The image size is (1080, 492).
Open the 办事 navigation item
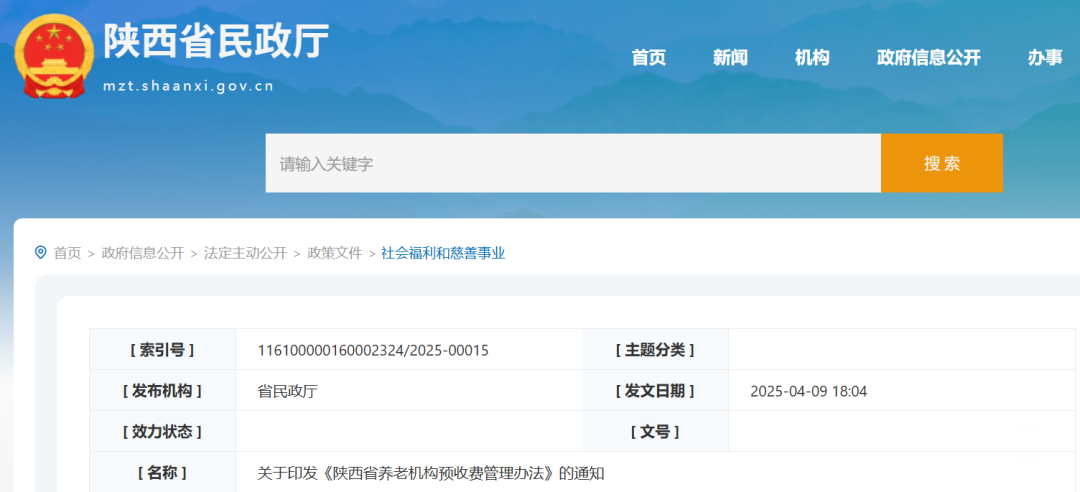(1045, 58)
